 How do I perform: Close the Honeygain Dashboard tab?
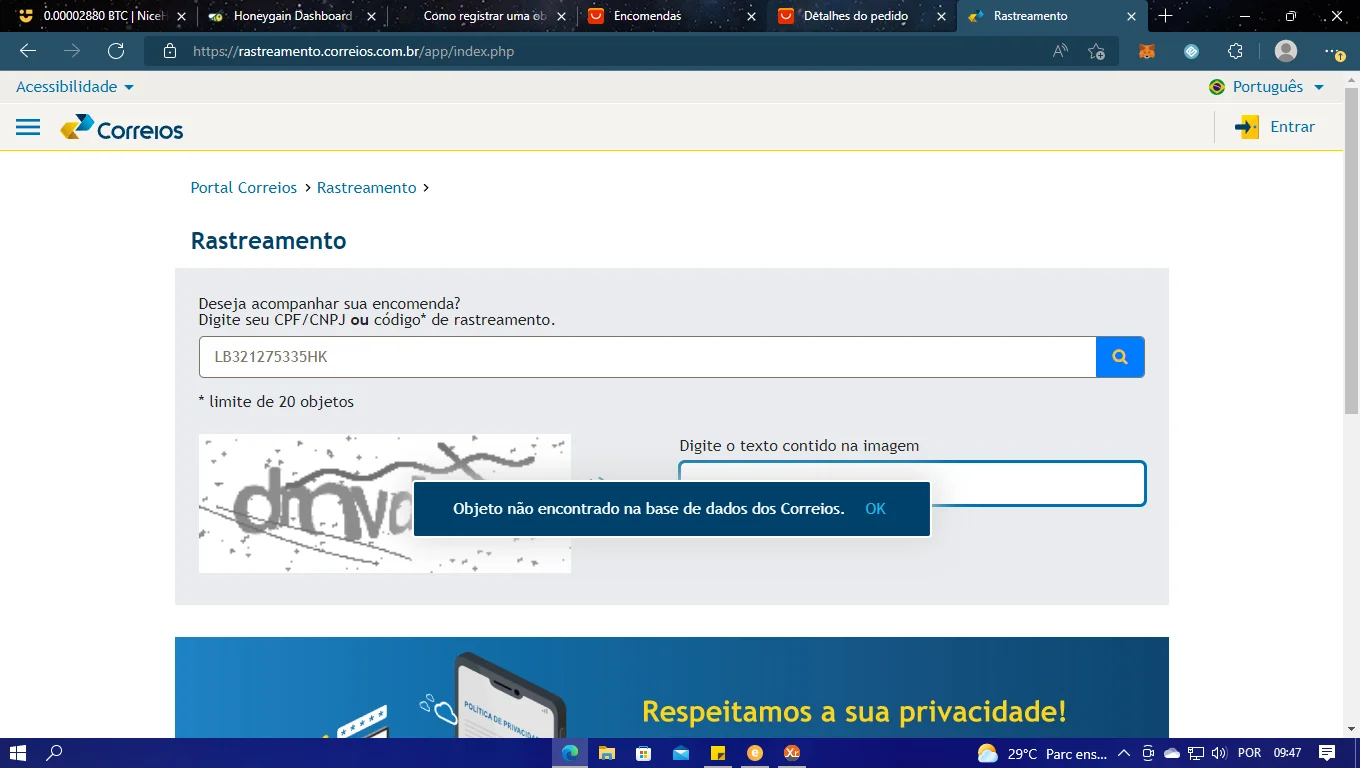click(371, 16)
